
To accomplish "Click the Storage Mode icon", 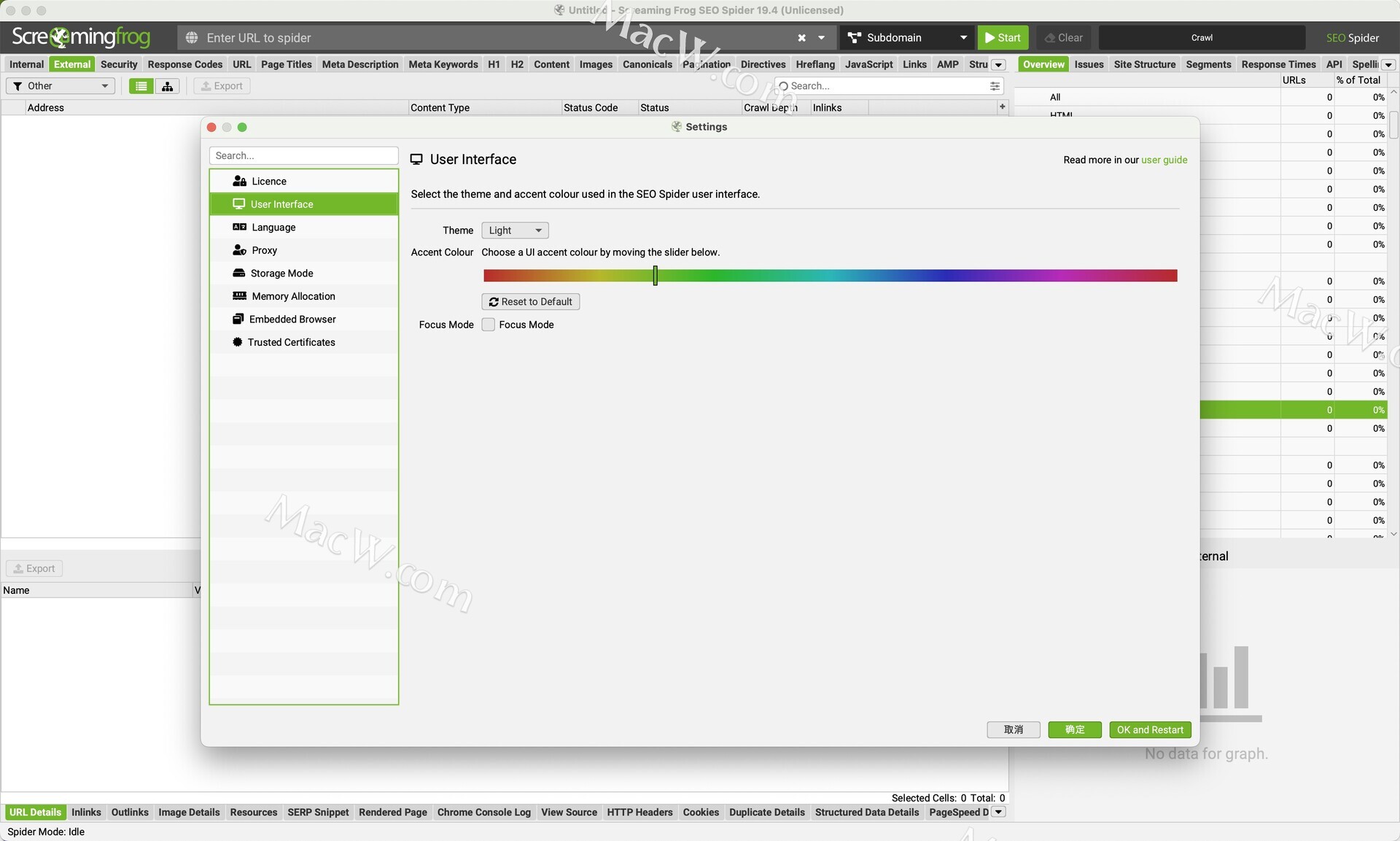I will 238,273.
